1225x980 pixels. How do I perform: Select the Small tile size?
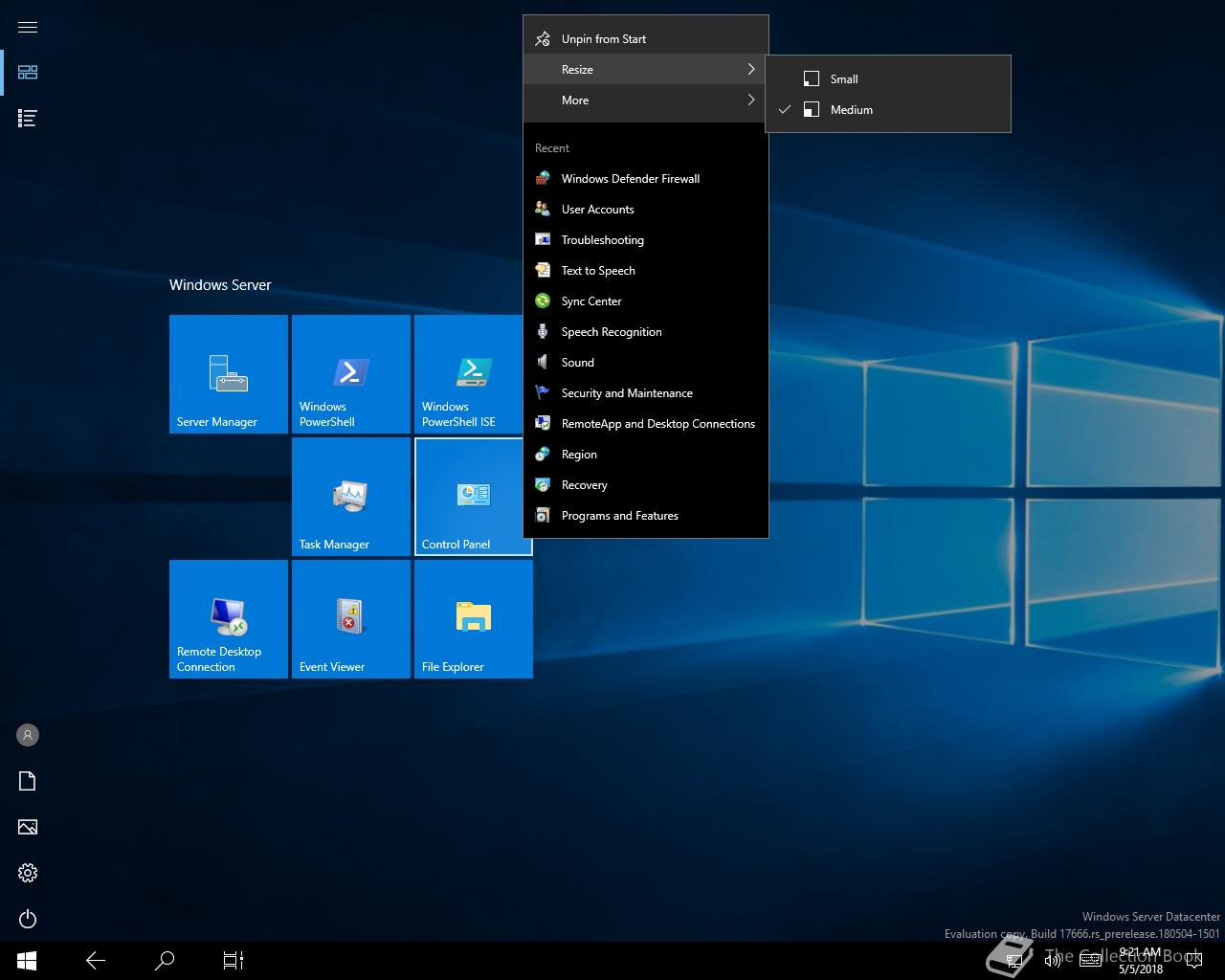pyautogui.click(x=888, y=79)
